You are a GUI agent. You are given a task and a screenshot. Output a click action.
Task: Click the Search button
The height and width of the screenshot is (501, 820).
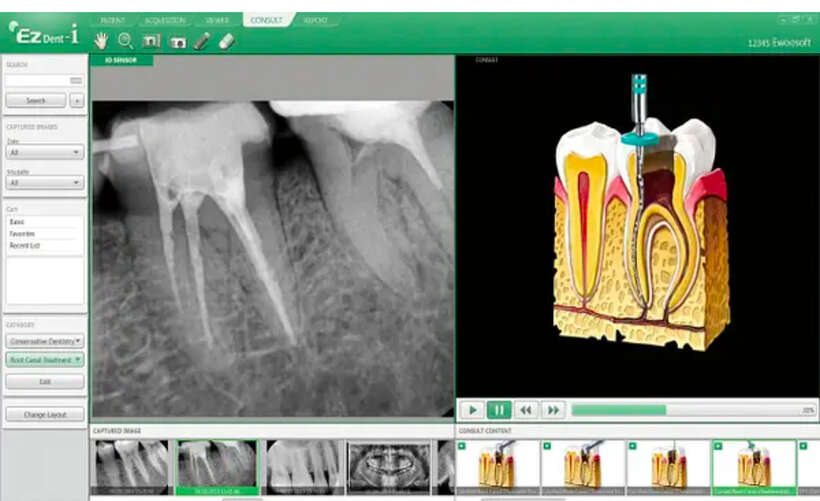[36, 101]
